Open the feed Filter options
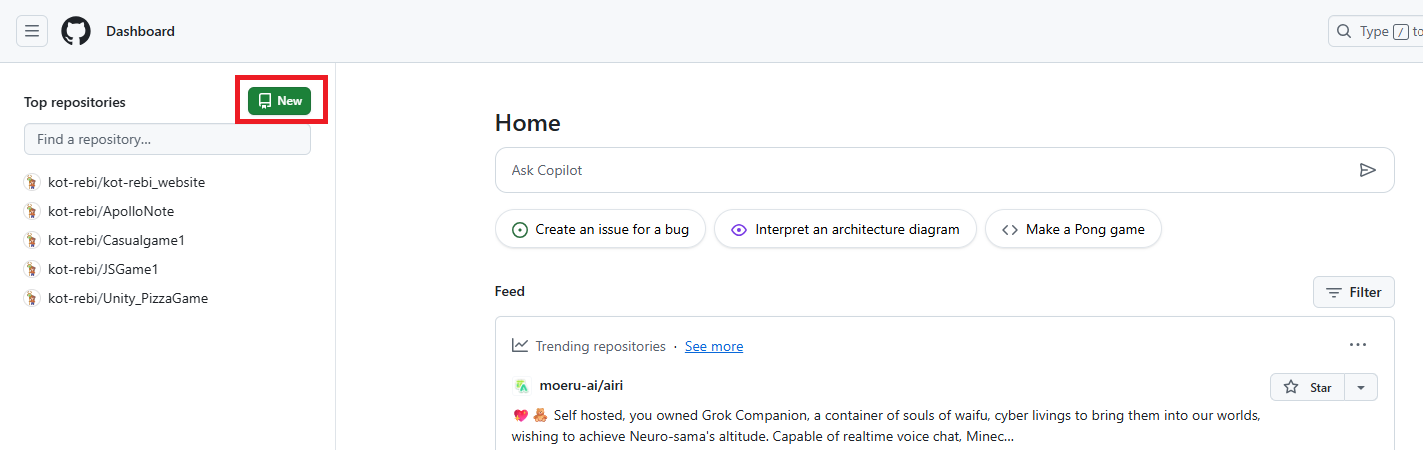The width and height of the screenshot is (1423, 450). 1354,292
